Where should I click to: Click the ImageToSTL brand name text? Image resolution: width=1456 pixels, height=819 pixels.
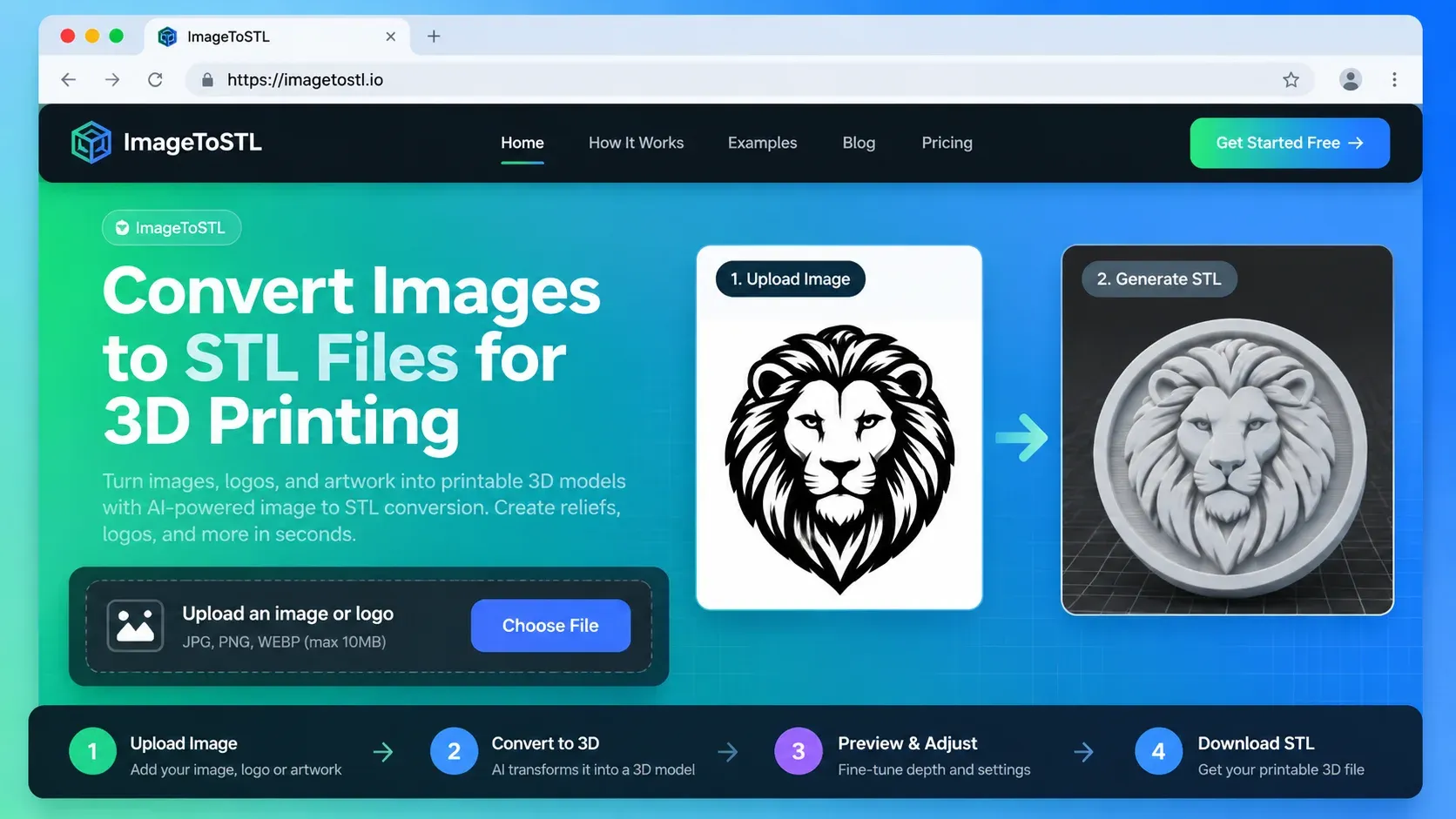coord(192,142)
